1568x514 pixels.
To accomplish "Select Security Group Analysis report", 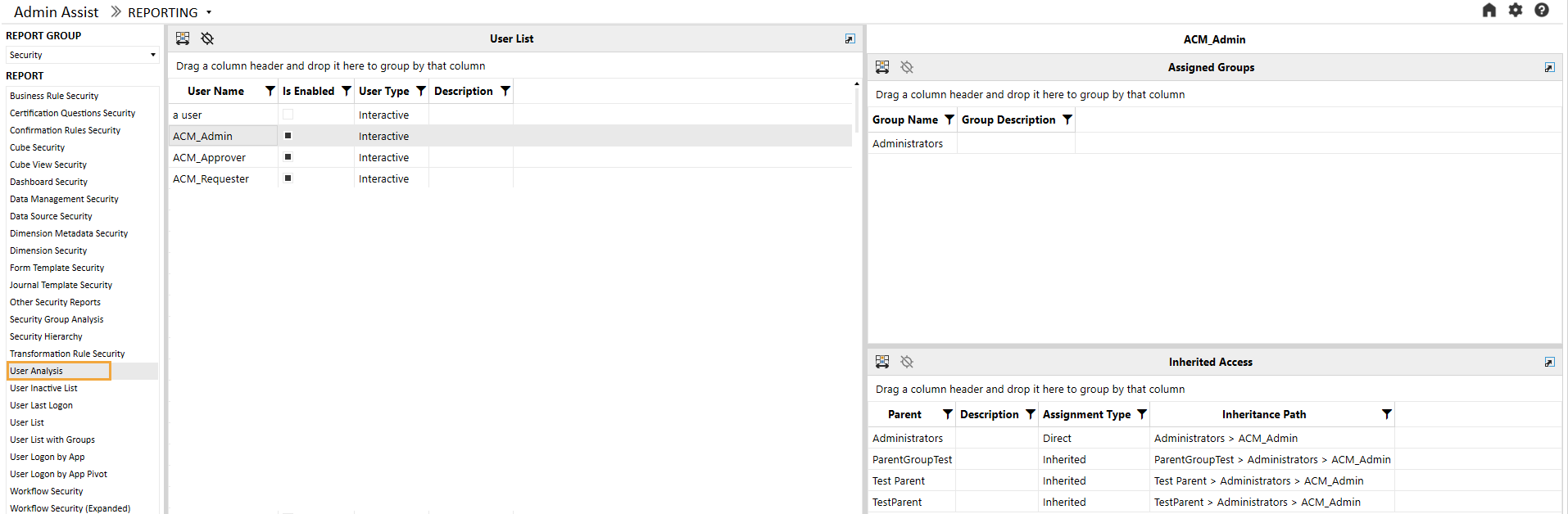I will tap(57, 319).
